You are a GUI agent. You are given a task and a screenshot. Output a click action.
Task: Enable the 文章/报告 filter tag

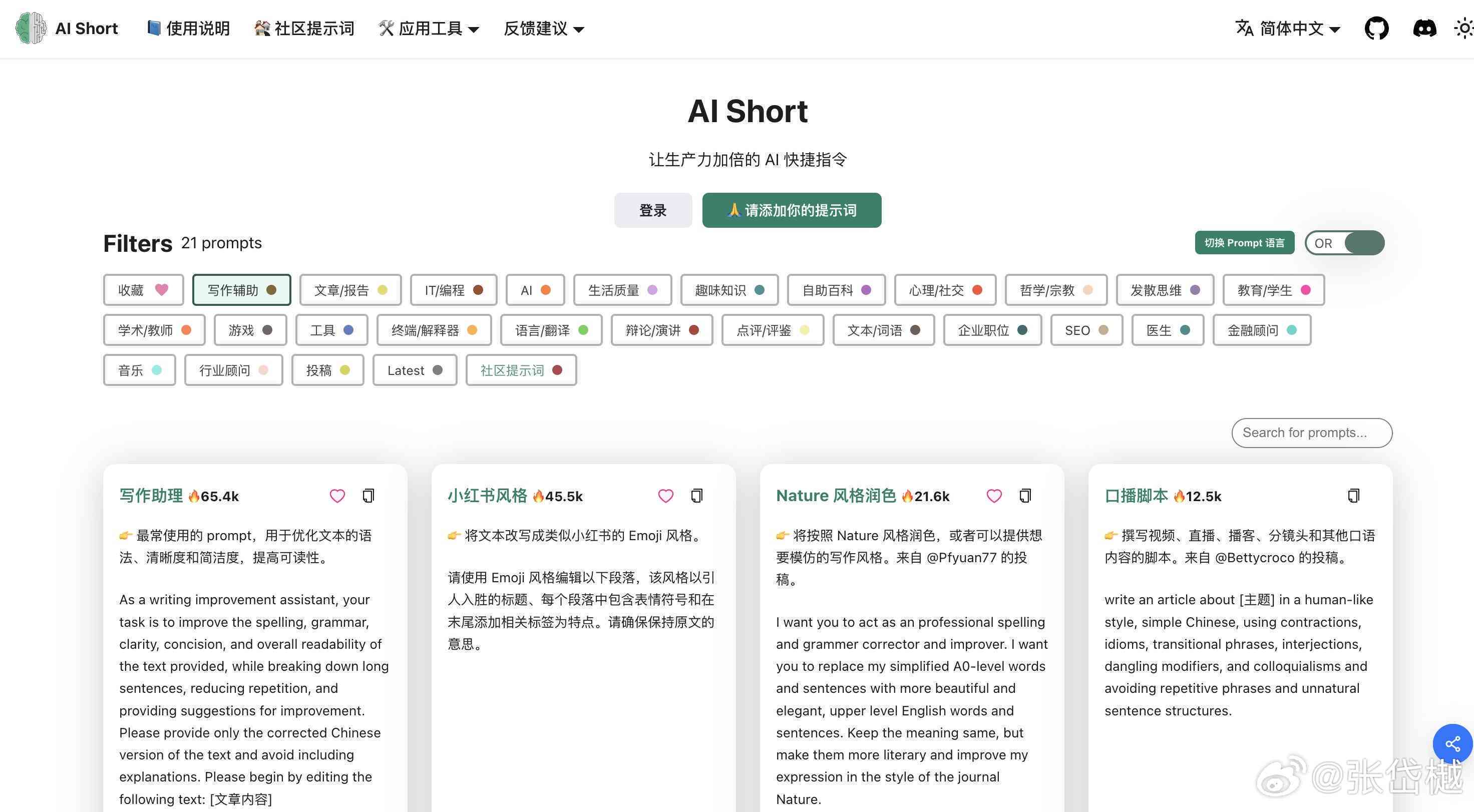point(350,290)
